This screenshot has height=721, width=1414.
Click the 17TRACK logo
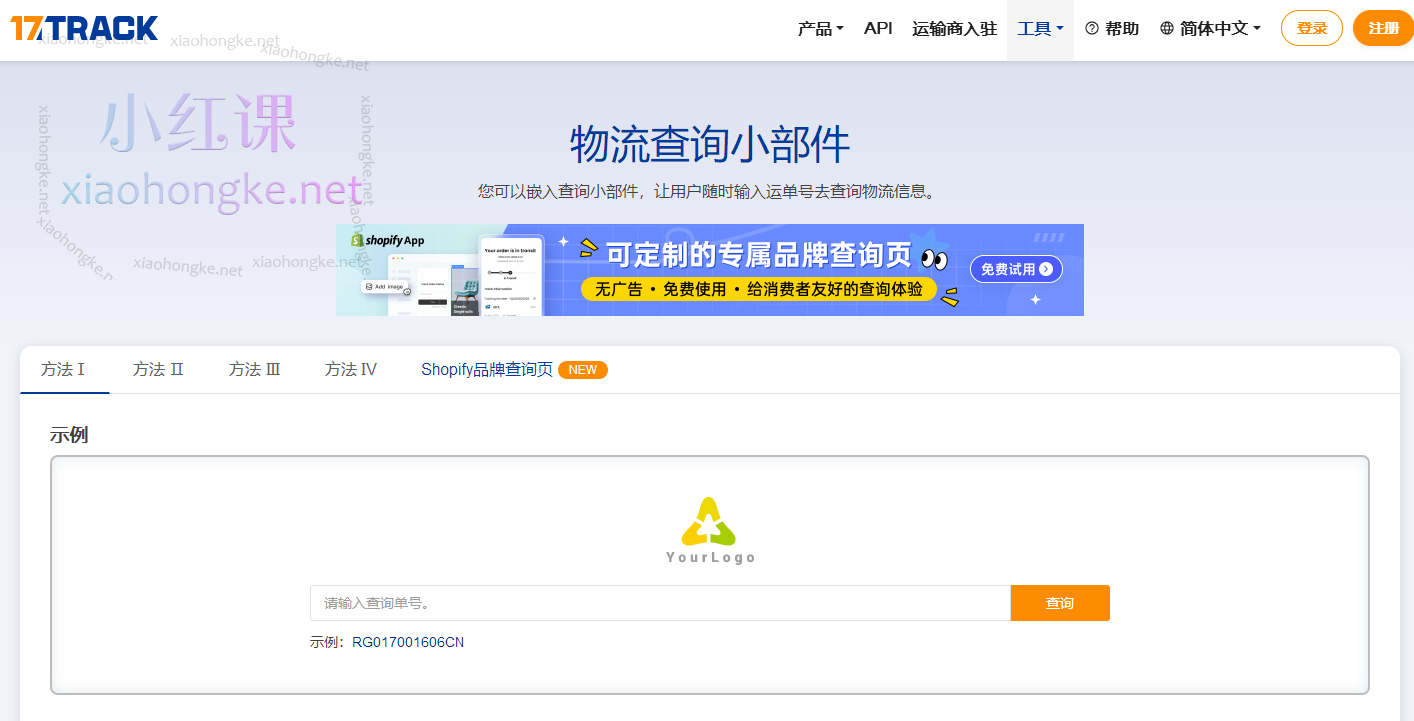[84, 28]
